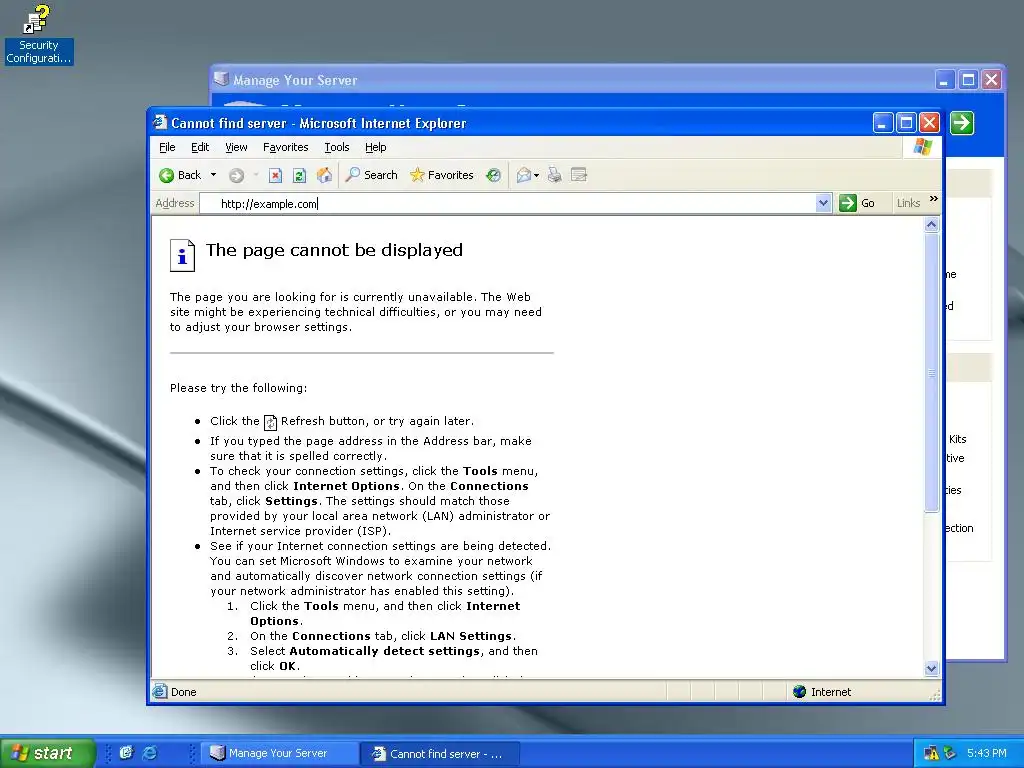
Task: Expand the Mail icon dropdown arrow
Action: [x=536, y=175]
